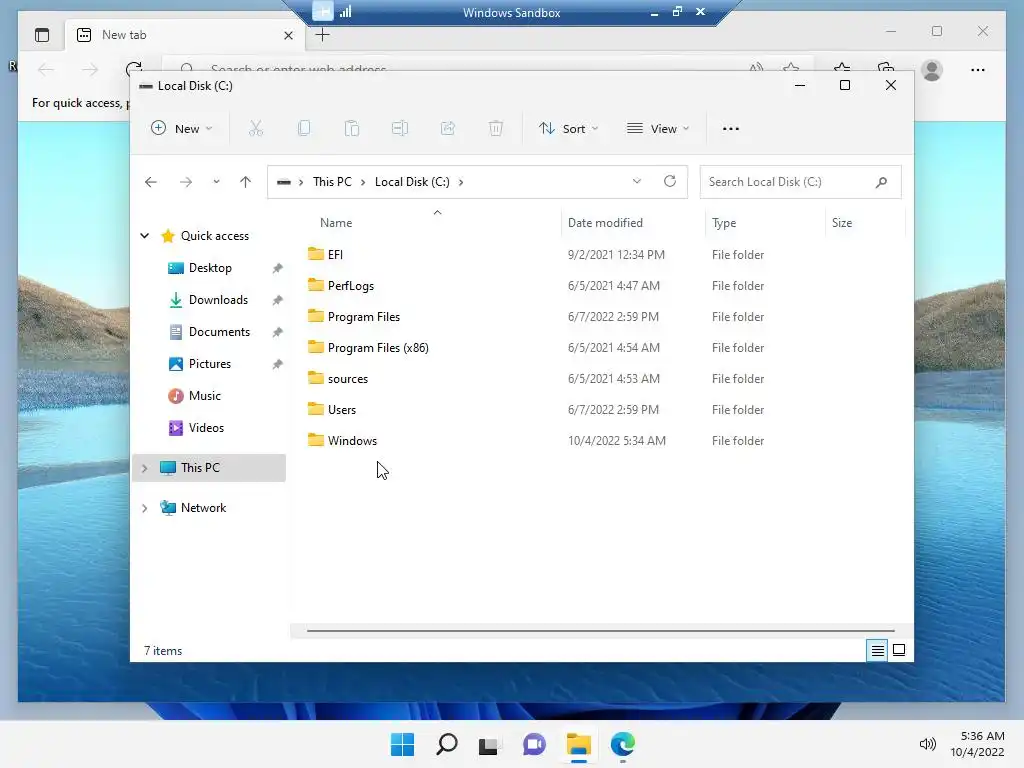Select the PerfLogs folder
Screen dimensions: 1024x768
[x=351, y=285]
